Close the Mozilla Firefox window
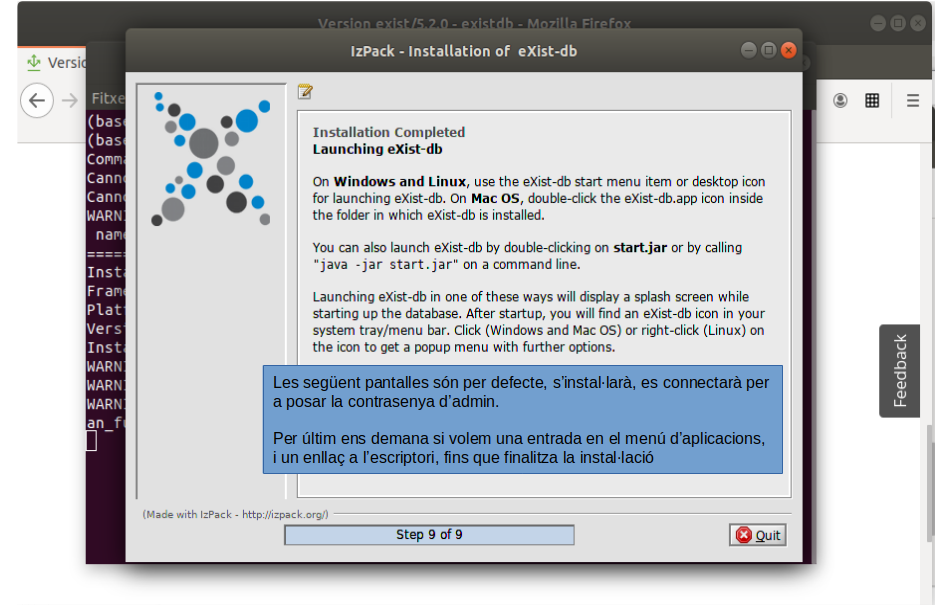Image resolution: width=945 pixels, height=605 pixels. pos(918,24)
